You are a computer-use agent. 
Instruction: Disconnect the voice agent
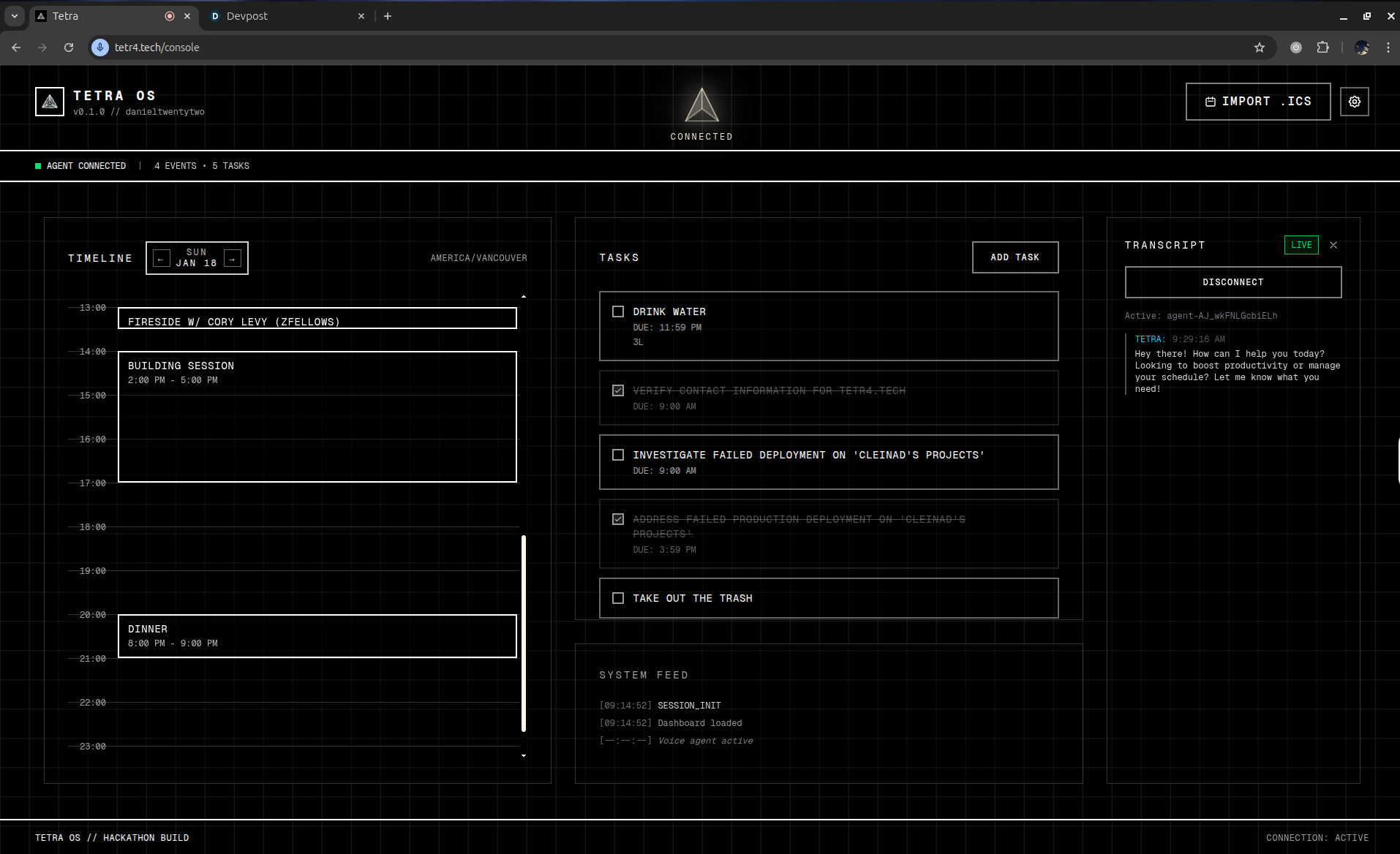click(x=1232, y=282)
